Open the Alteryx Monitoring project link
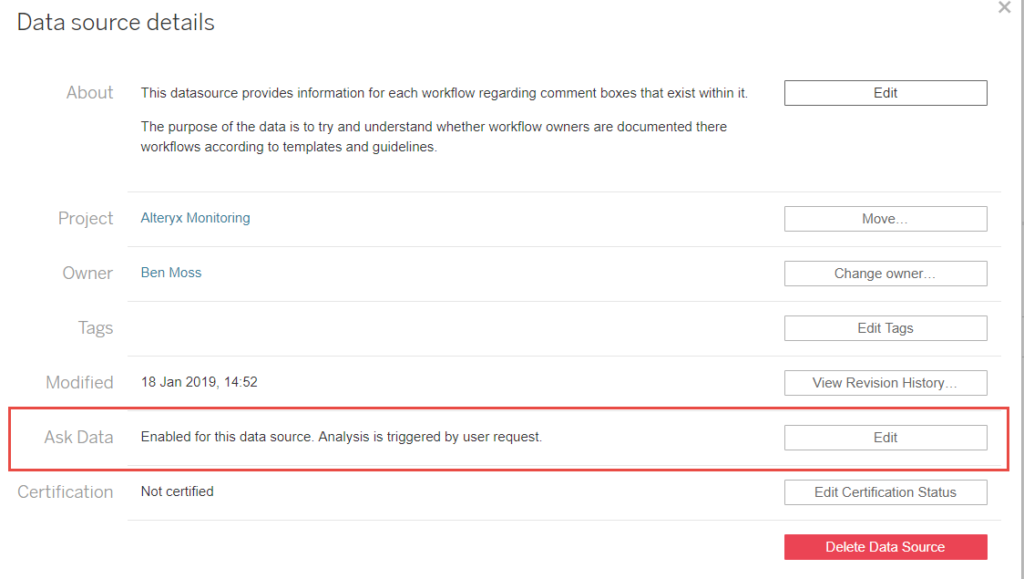Viewport: 1024px width, 579px height. click(x=195, y=218)
